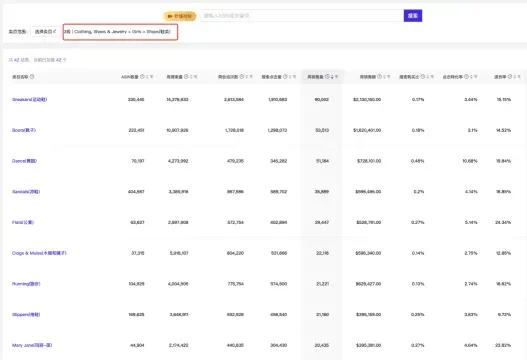Open the Slippers(拖鞋) category link

pyautogui.click(x=26, y=315)
